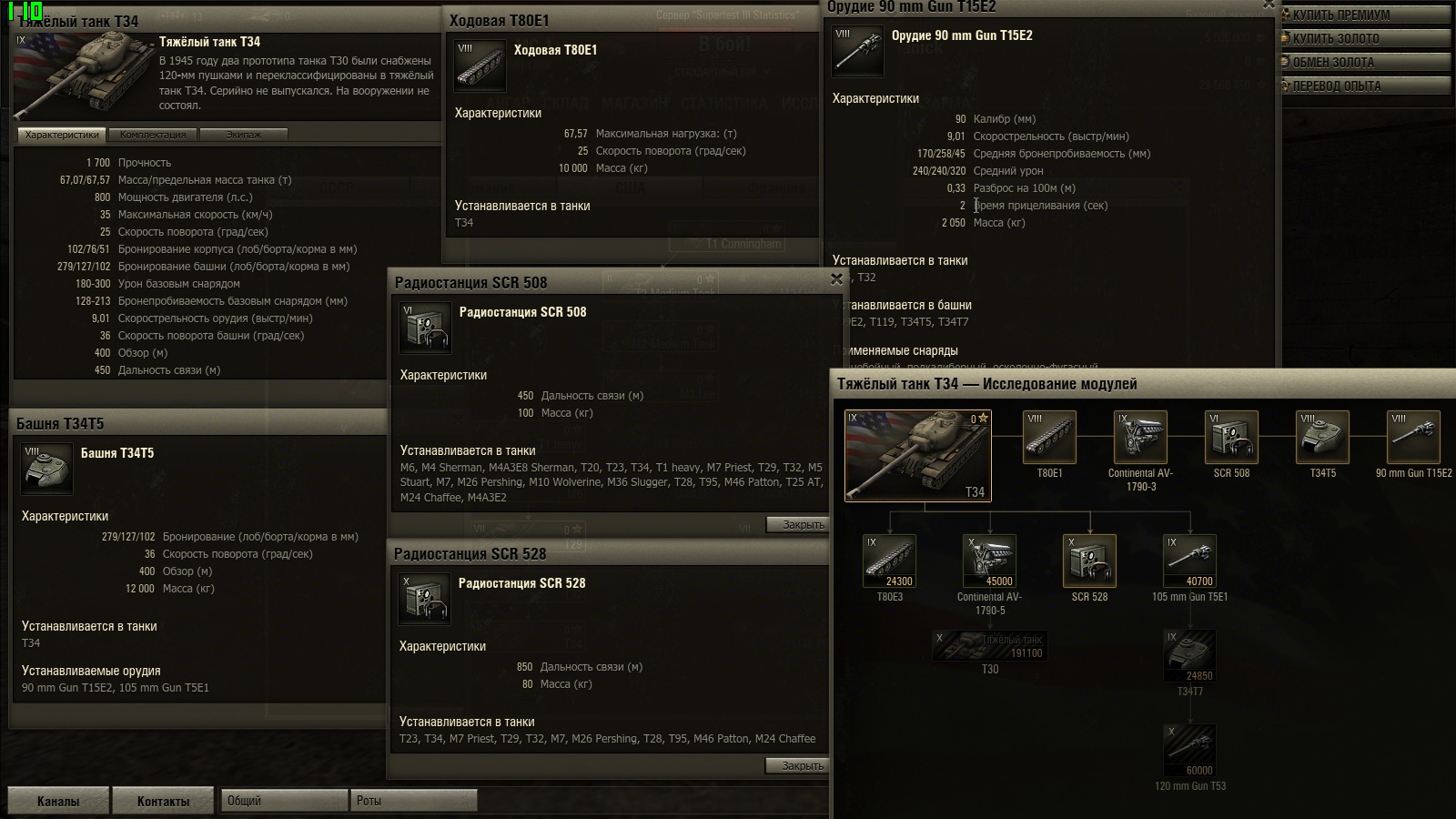Open the Каналы chat button
Image resolution: width=1456 pixels, height=819 pixels.
[58, 801]
